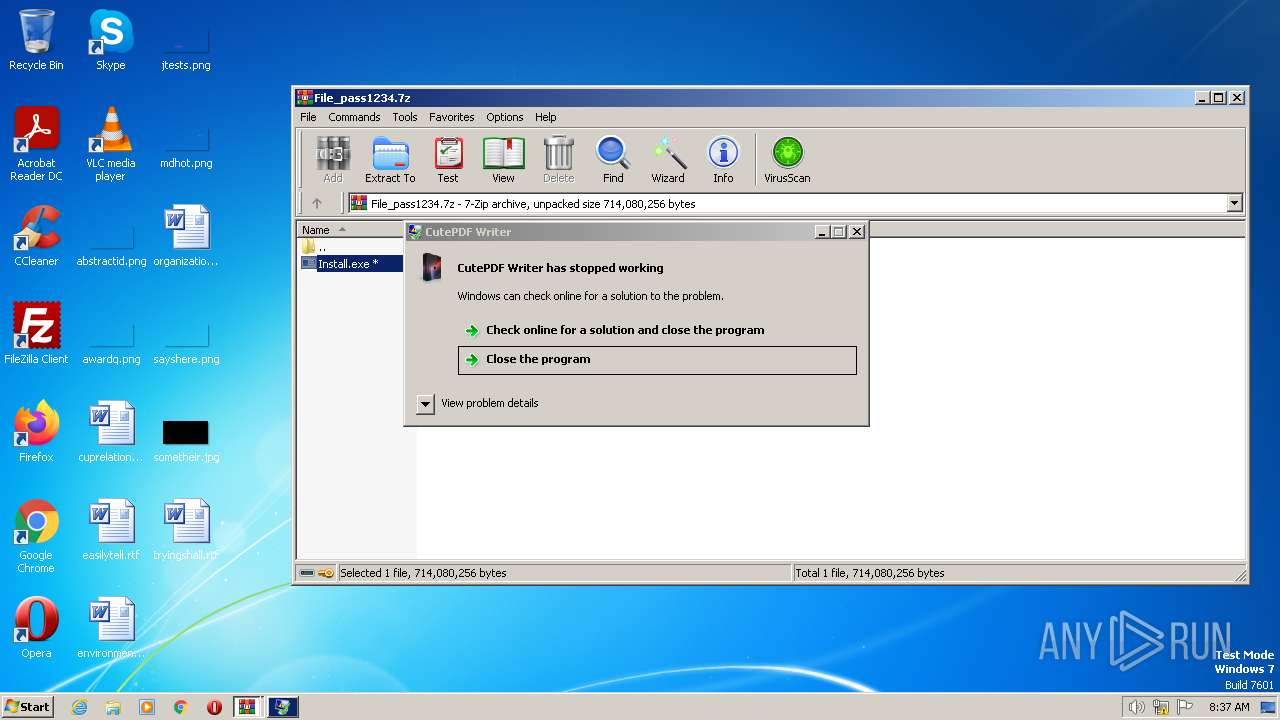Open the File menu
Image resolution: width=1280 pixels, height=720 pixels.
coord(308,117)
